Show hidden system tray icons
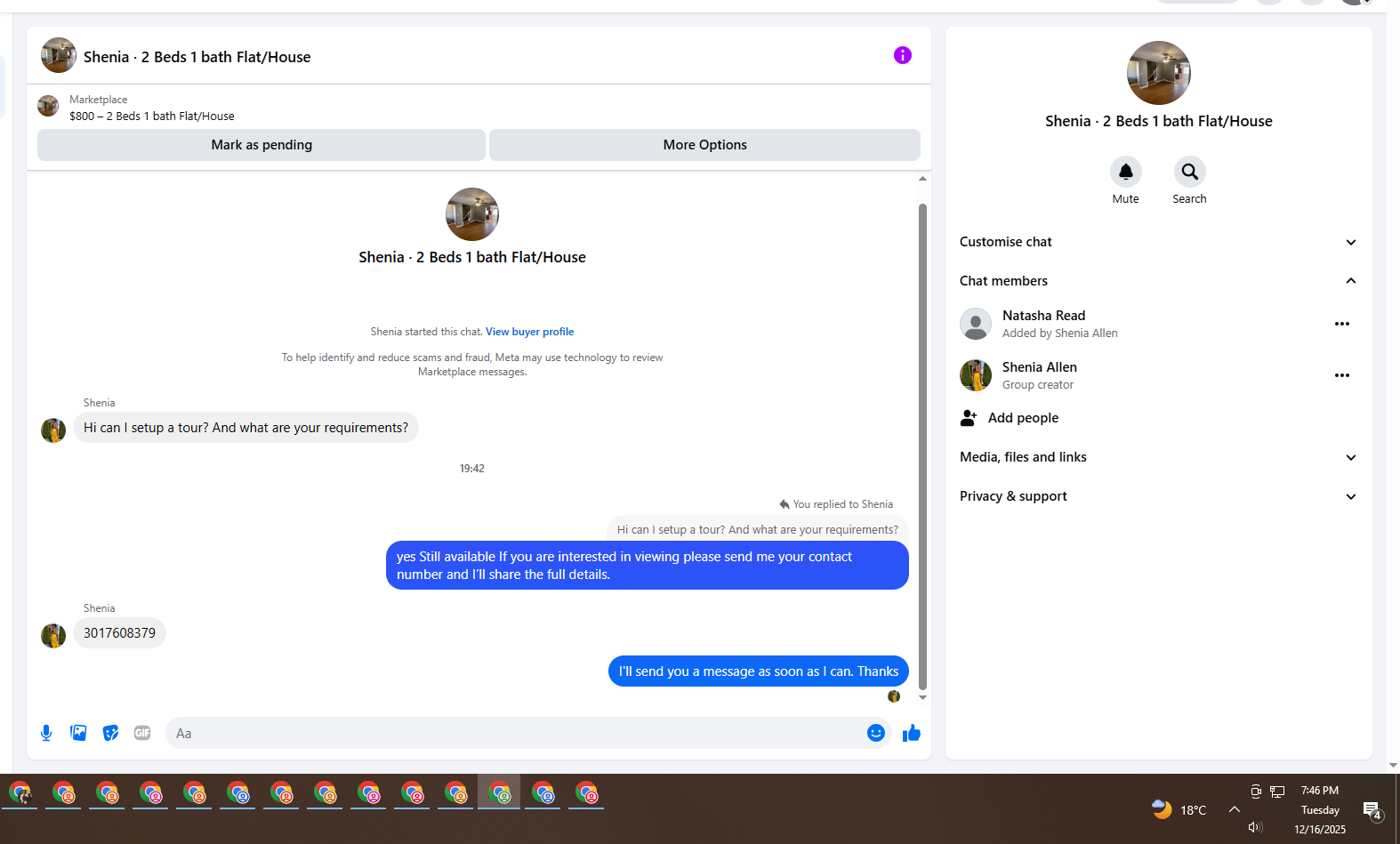 tap(1234, 809)
